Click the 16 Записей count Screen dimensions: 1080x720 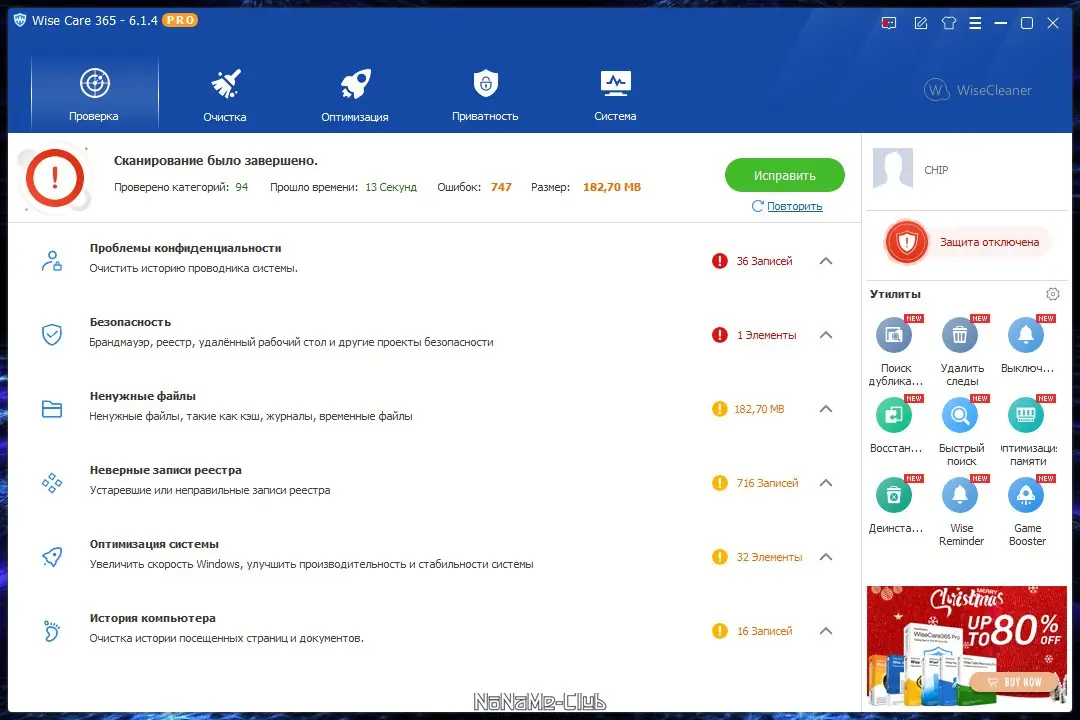pos(765,630)
